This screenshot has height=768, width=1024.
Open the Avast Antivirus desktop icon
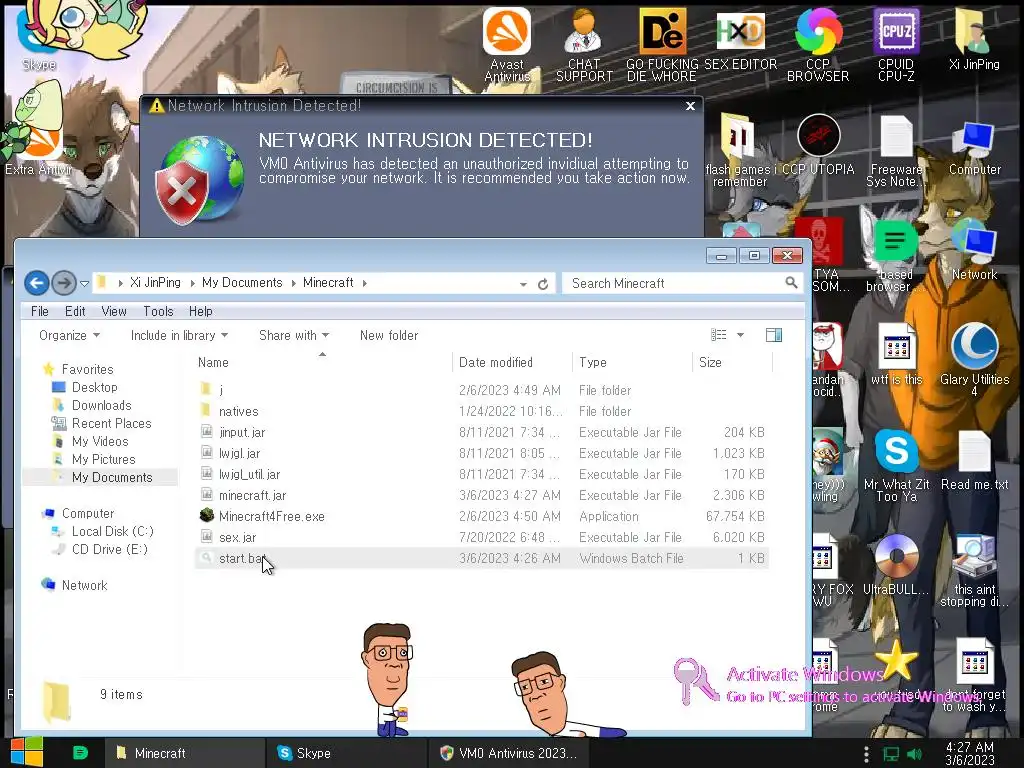507,44
